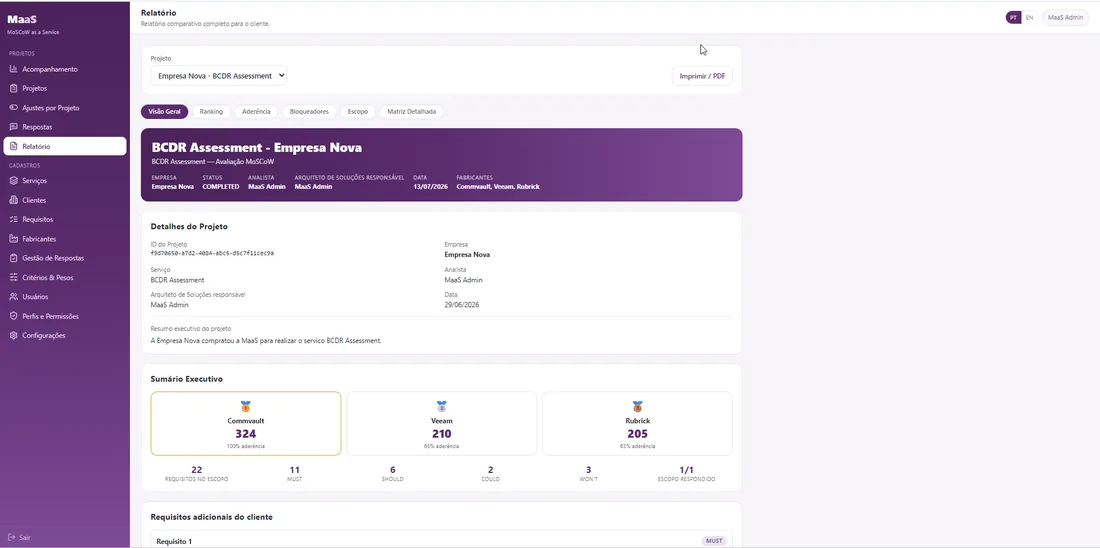
Task: Click the gold medal icon above Commvault
Action: pos(246,406)
